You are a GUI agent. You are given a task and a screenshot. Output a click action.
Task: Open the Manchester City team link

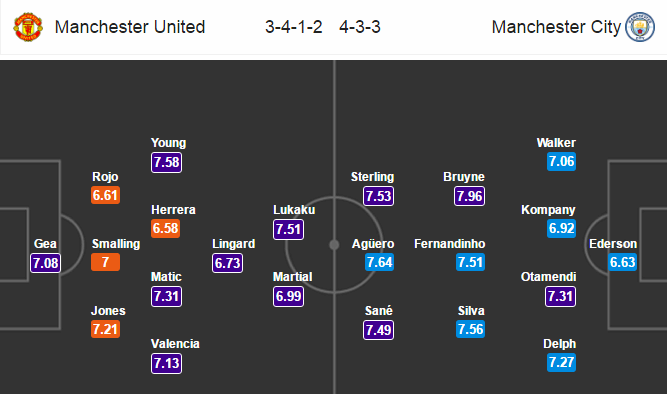click(x=556, y=27)
